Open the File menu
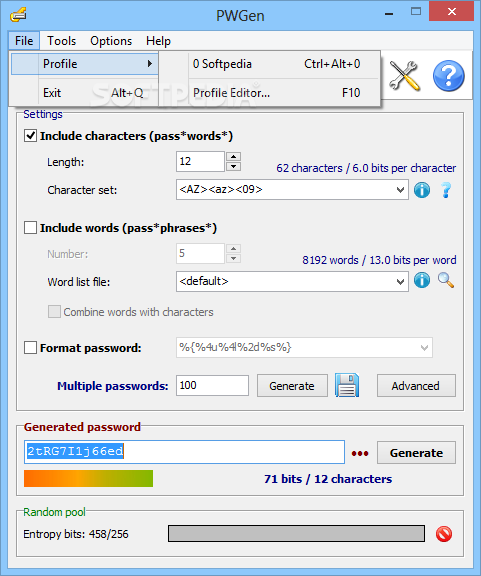The width and height of the screenshot is (481, 576). point(24,41)
